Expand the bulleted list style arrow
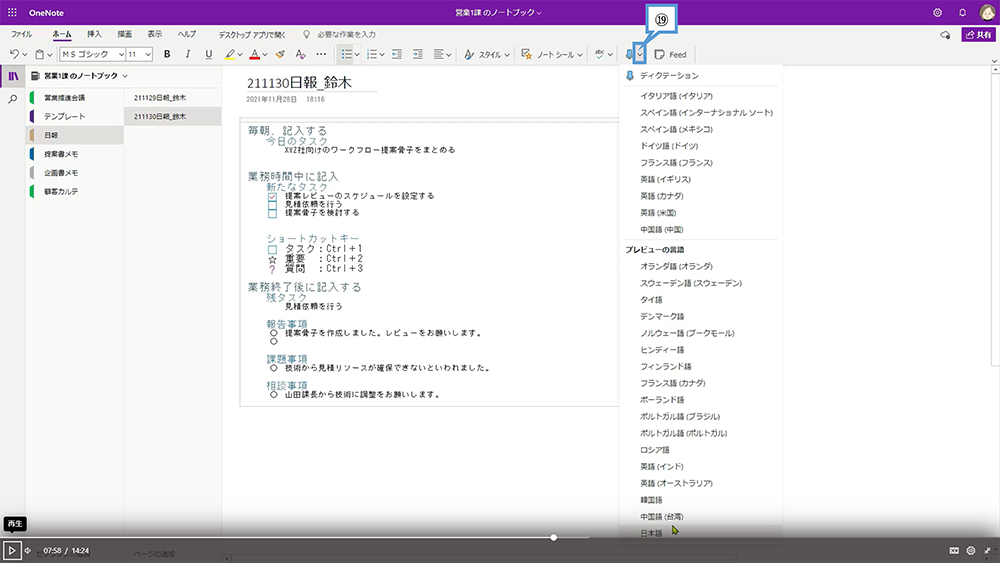1000x563 pixels. click(357, 54)
